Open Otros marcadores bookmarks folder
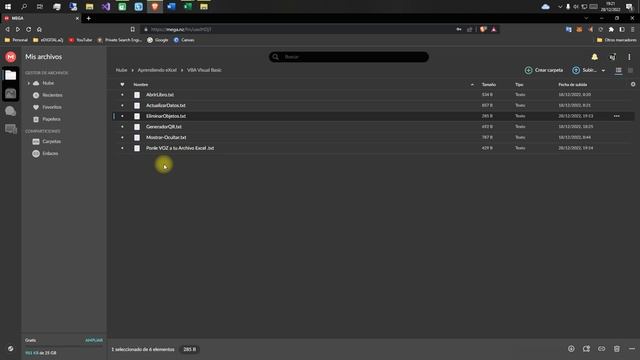640x360 pixels. point(616,40)
